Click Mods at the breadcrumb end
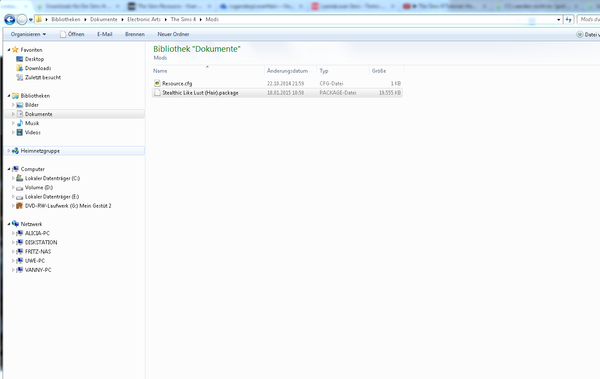 coord(212,19)
